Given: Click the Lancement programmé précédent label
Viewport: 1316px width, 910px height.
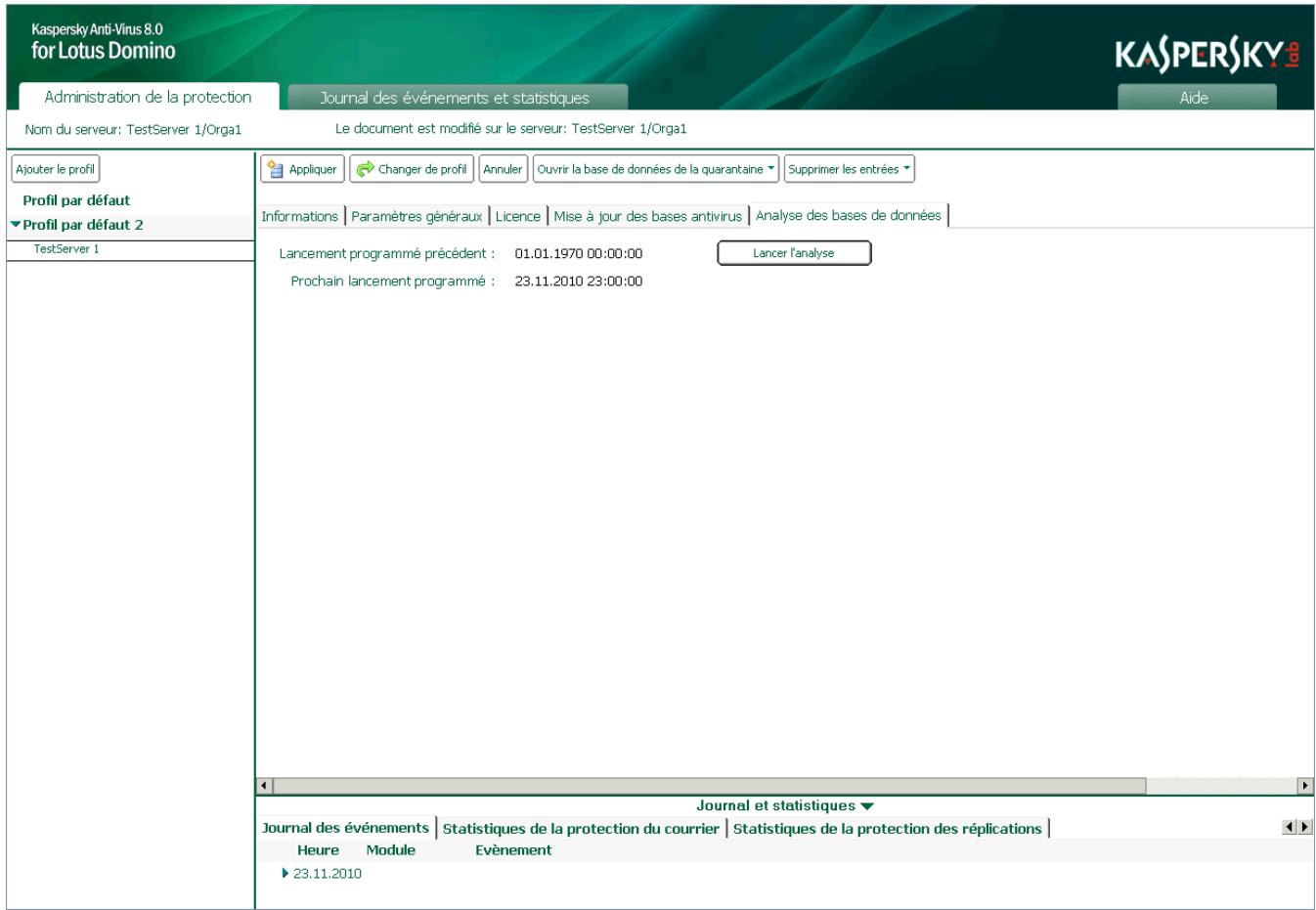Looking at the screenshot, I should click(x=387, y=253).
